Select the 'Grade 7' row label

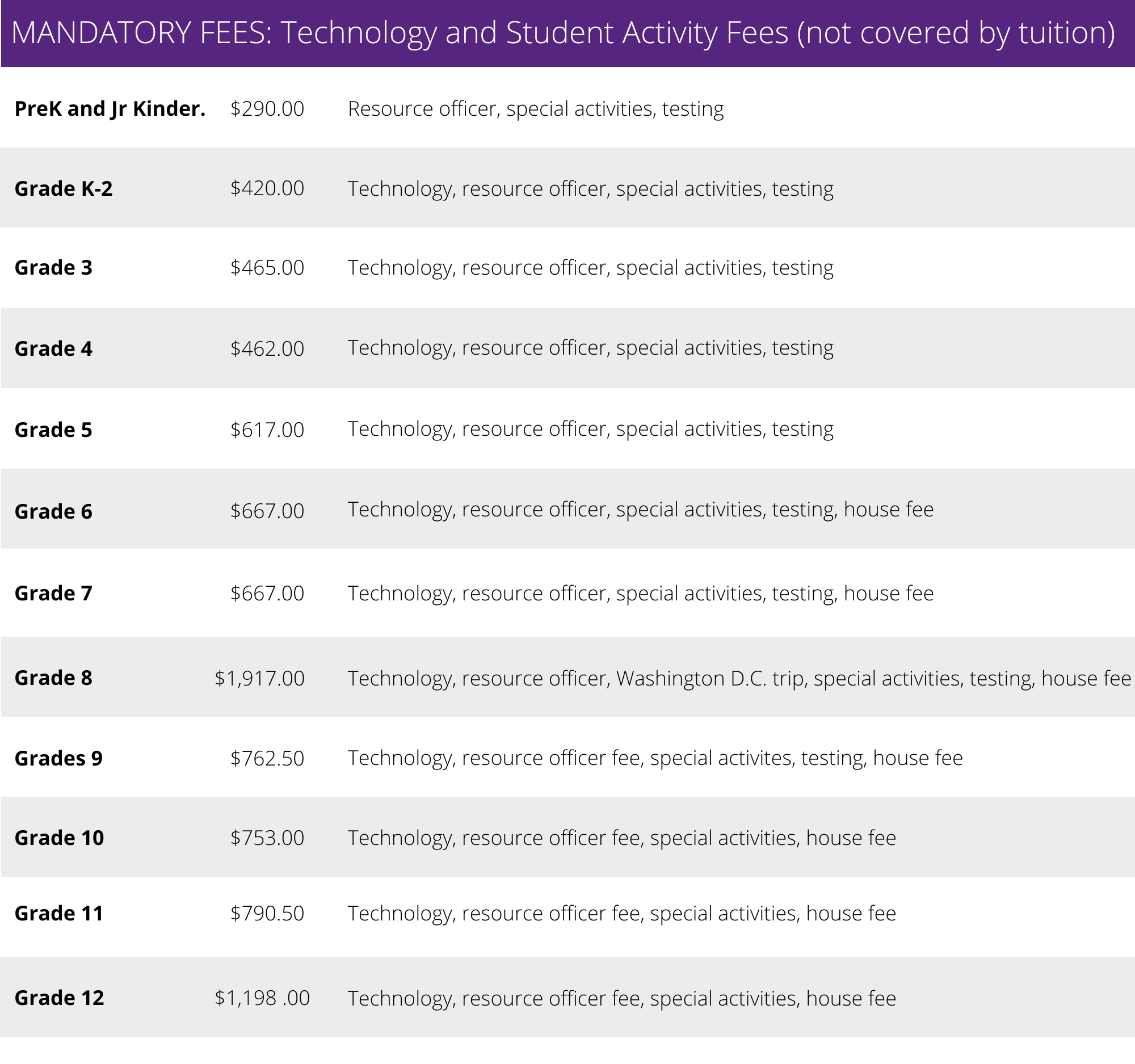(x=53, y=594)
